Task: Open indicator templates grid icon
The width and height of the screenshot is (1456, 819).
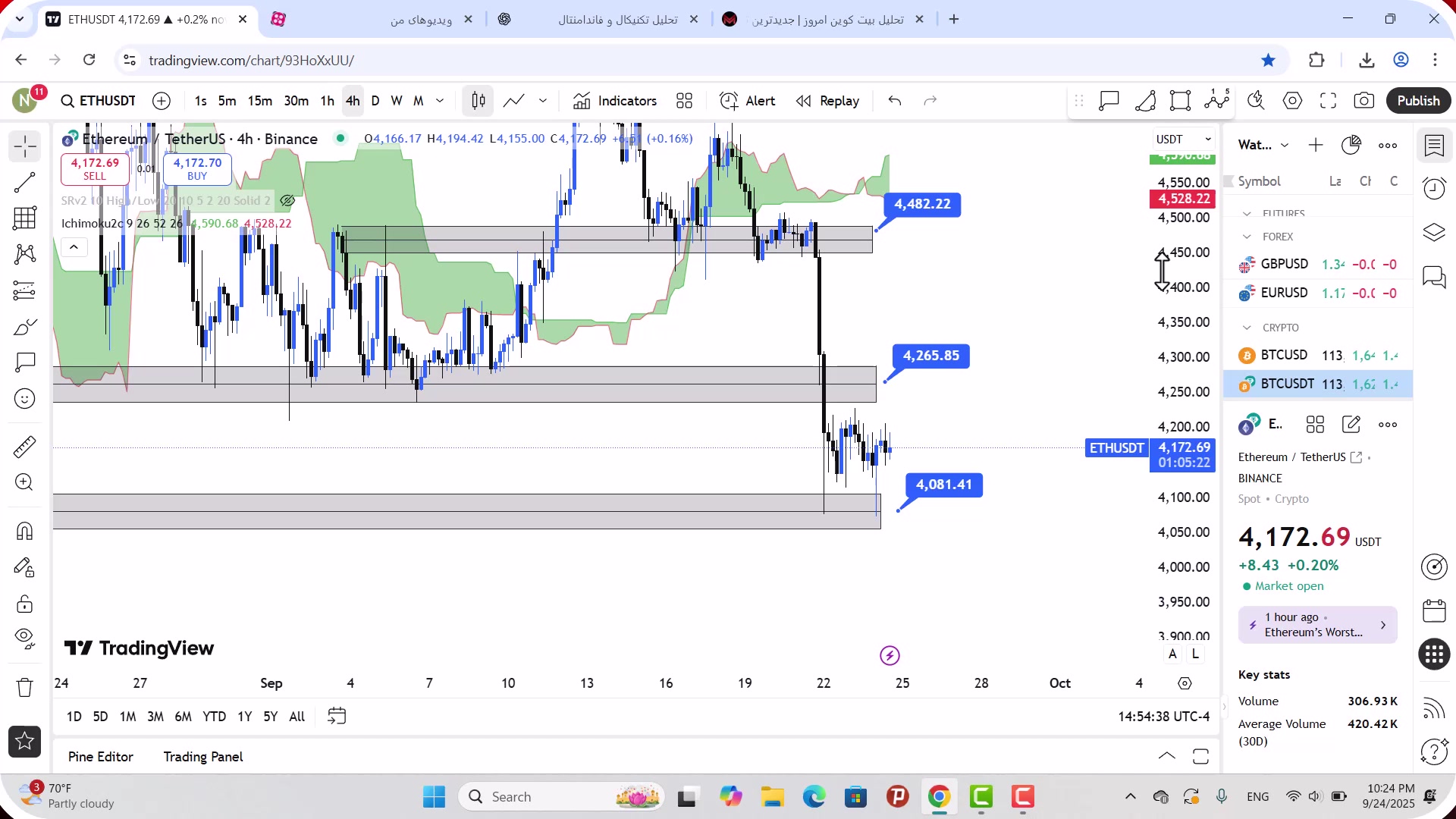Action: [685, 101]
